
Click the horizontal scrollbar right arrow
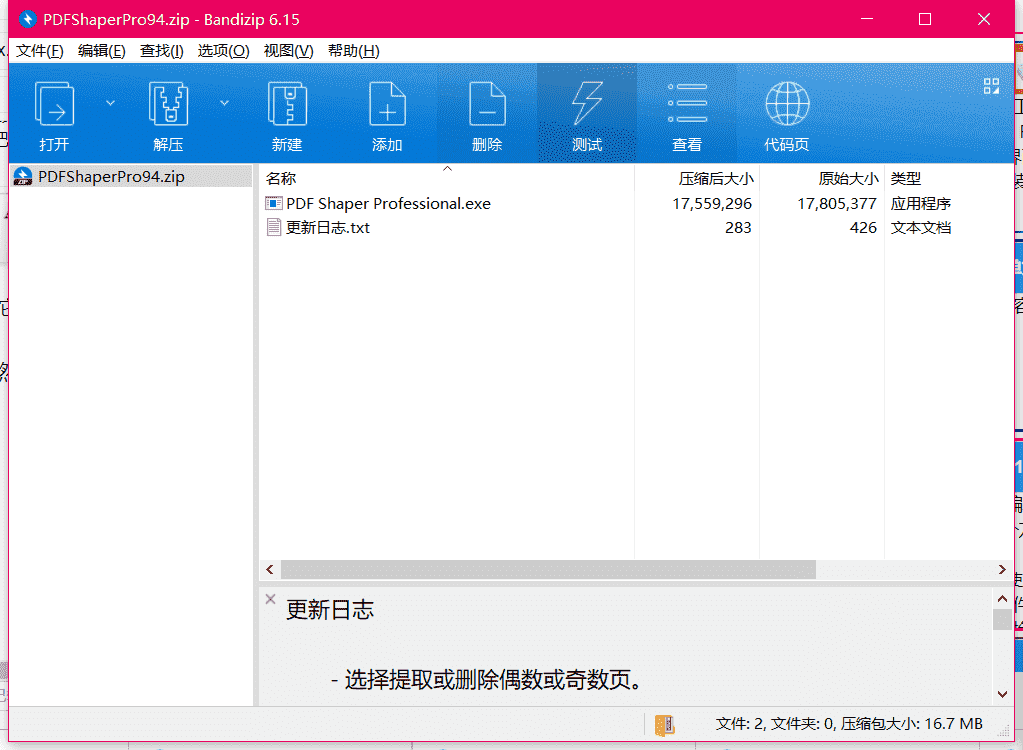pyautogui.click(x=1002, y=570)
